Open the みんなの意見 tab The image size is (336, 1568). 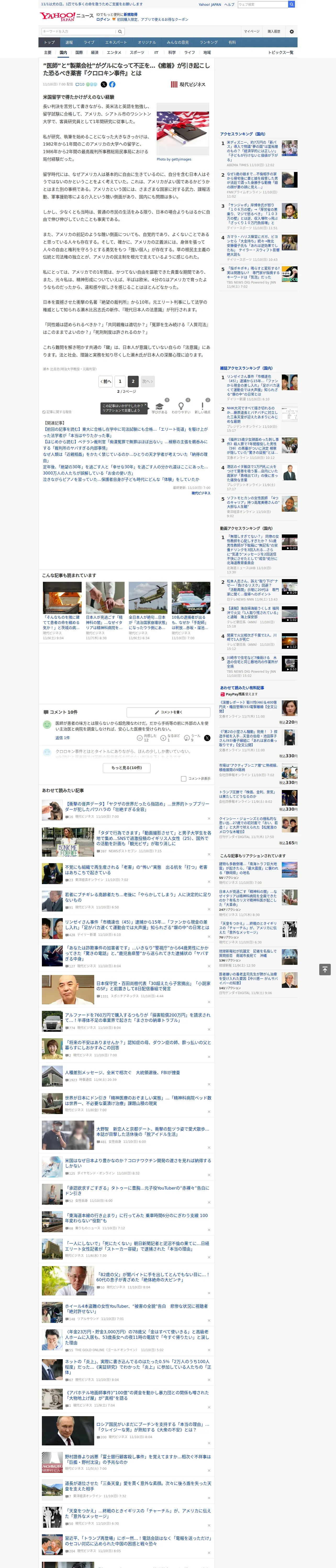[178, 43]
